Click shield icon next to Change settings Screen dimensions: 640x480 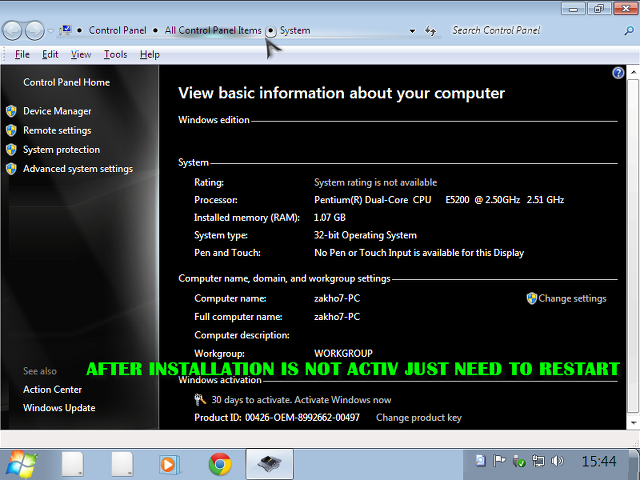pyautogui.click(x=531, y=299)
